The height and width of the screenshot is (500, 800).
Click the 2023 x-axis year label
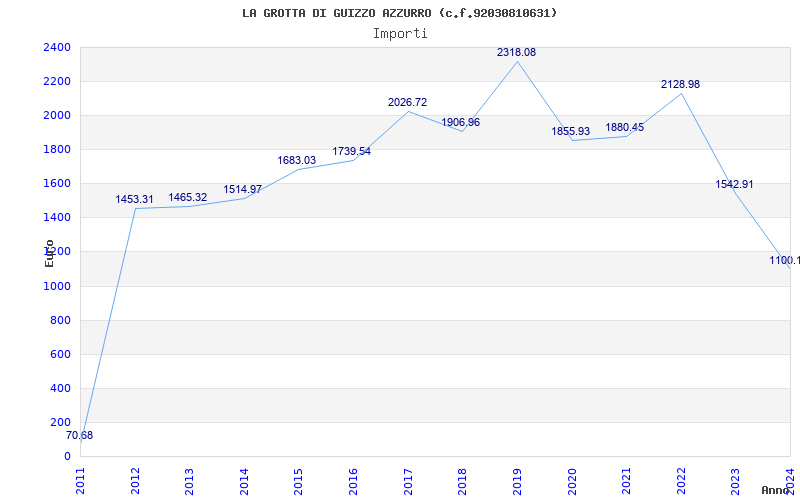tap(735, 481)
